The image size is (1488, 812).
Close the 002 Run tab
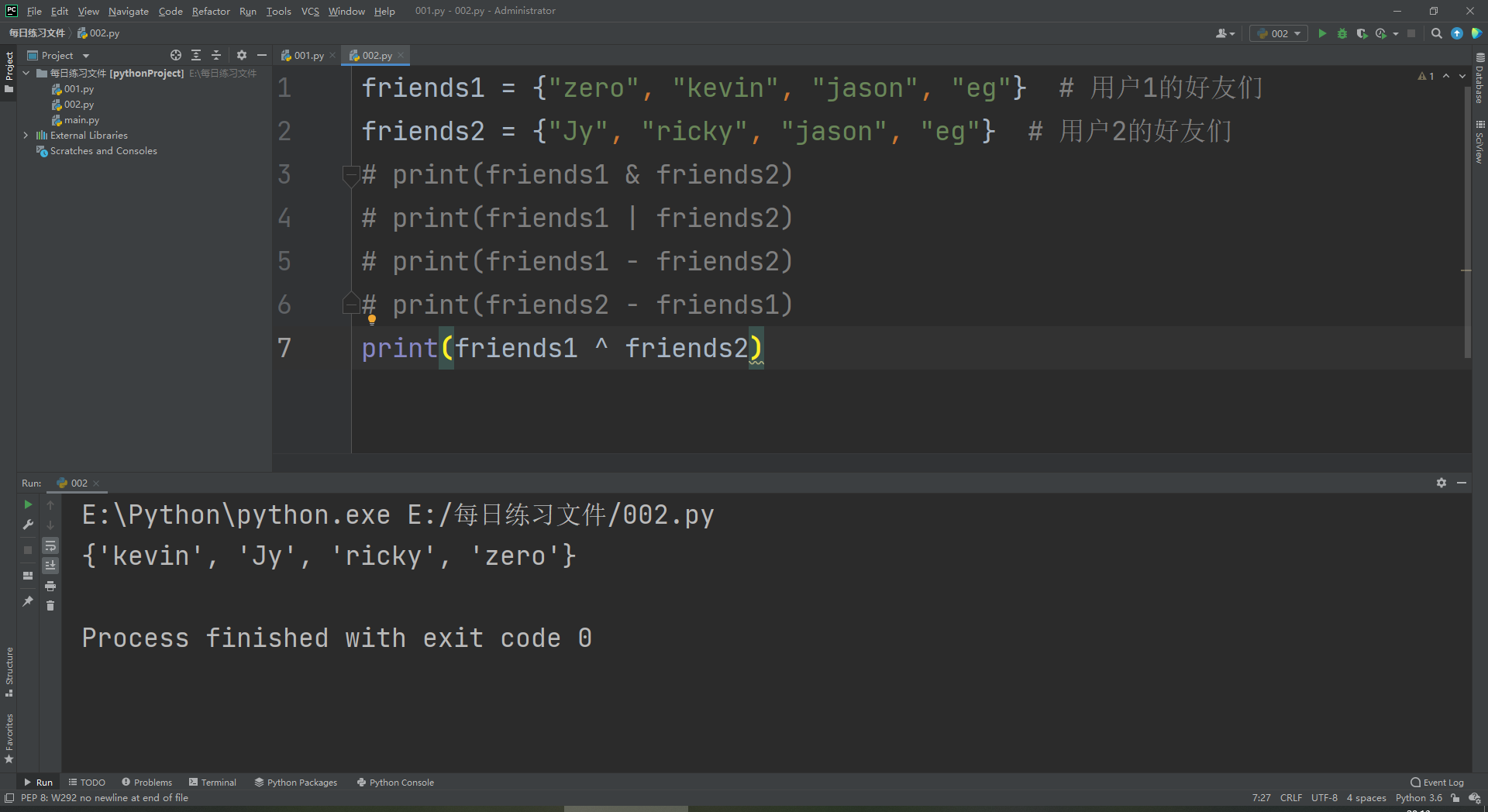coord(96,483)
